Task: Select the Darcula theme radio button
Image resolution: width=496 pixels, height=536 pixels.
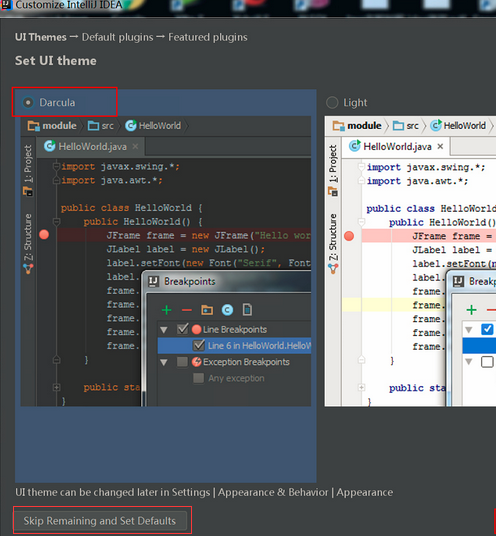Action: 28,103
